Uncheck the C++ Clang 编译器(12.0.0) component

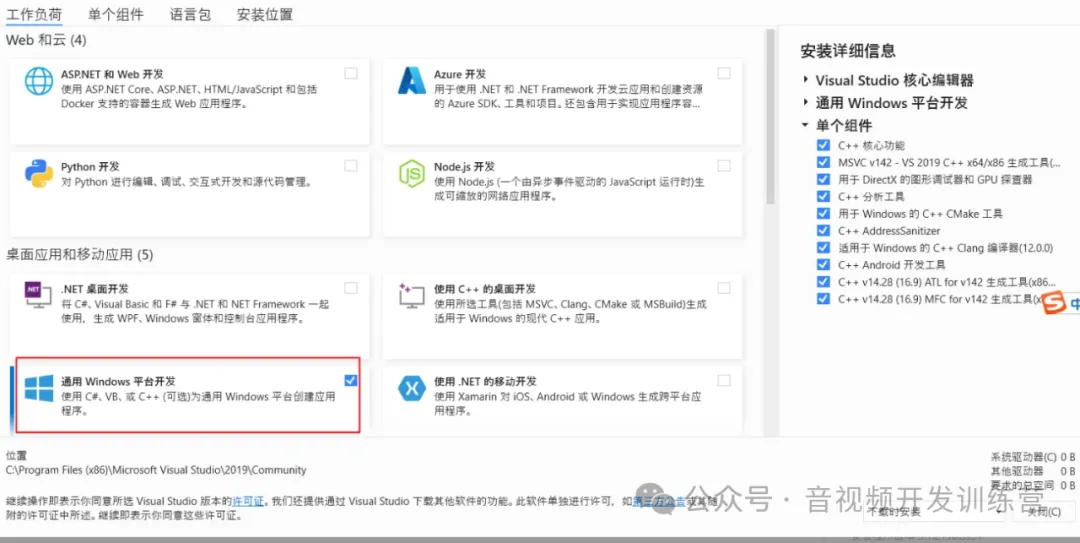pyautogui.click(x=822, y=247)
